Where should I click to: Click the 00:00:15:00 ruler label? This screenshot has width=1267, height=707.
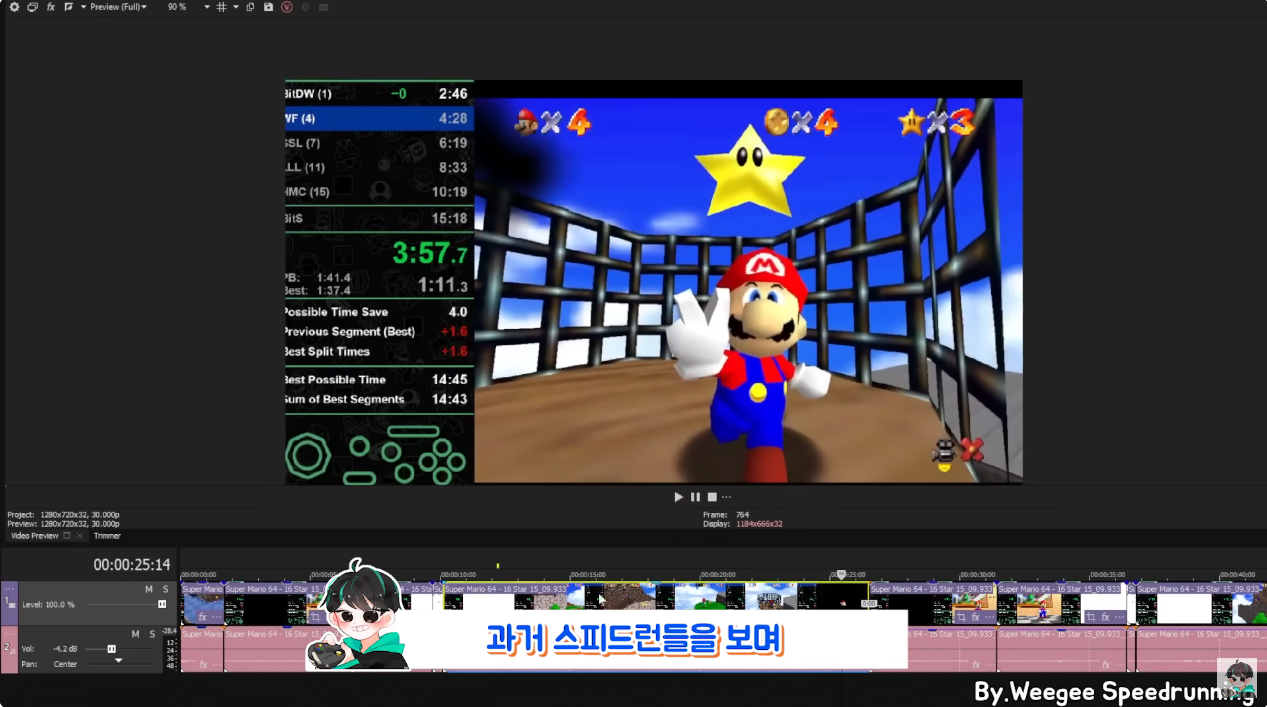[587, 575]
